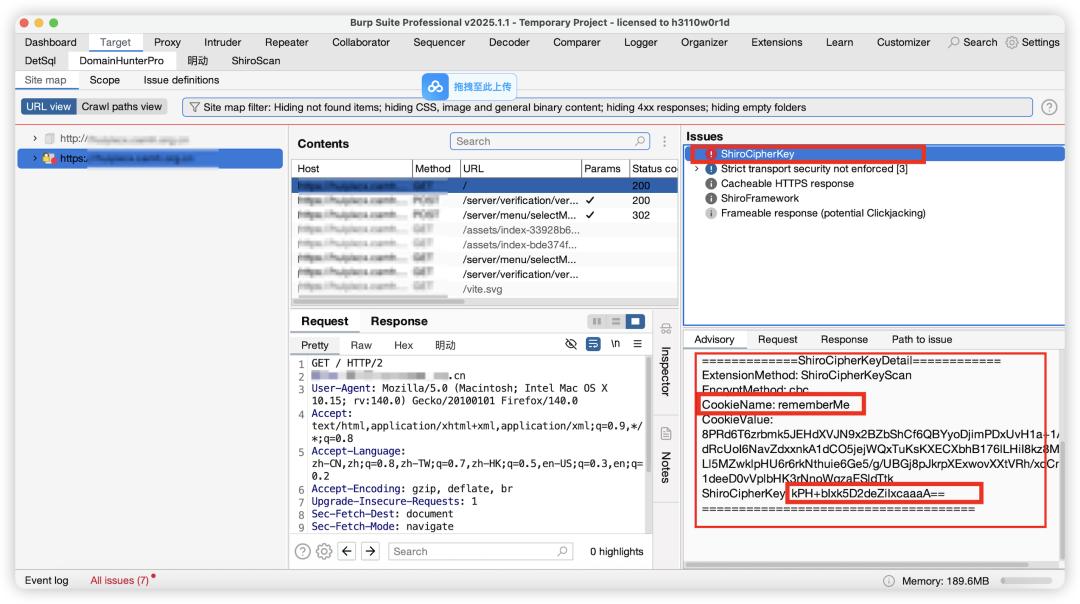The image size is (1080, 604).
Task: Select URL view toggle
Action: (x=48, y=107)
